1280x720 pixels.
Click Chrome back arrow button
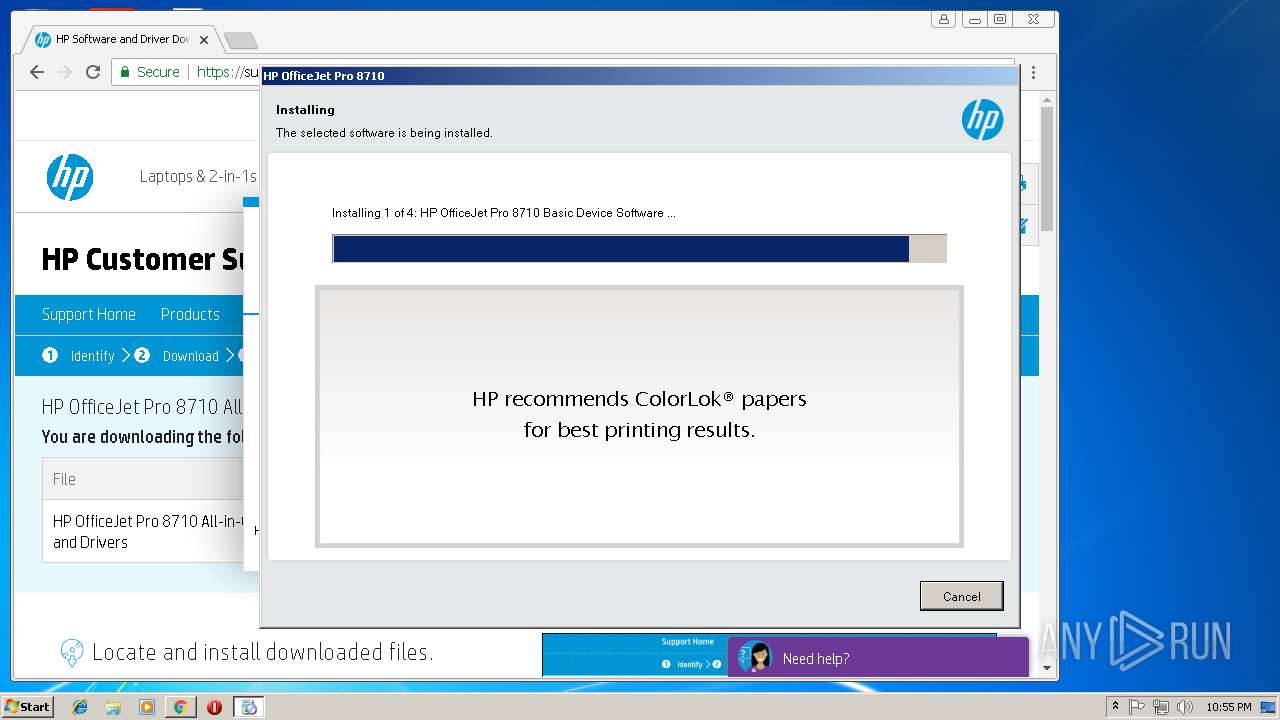point(37,72)
